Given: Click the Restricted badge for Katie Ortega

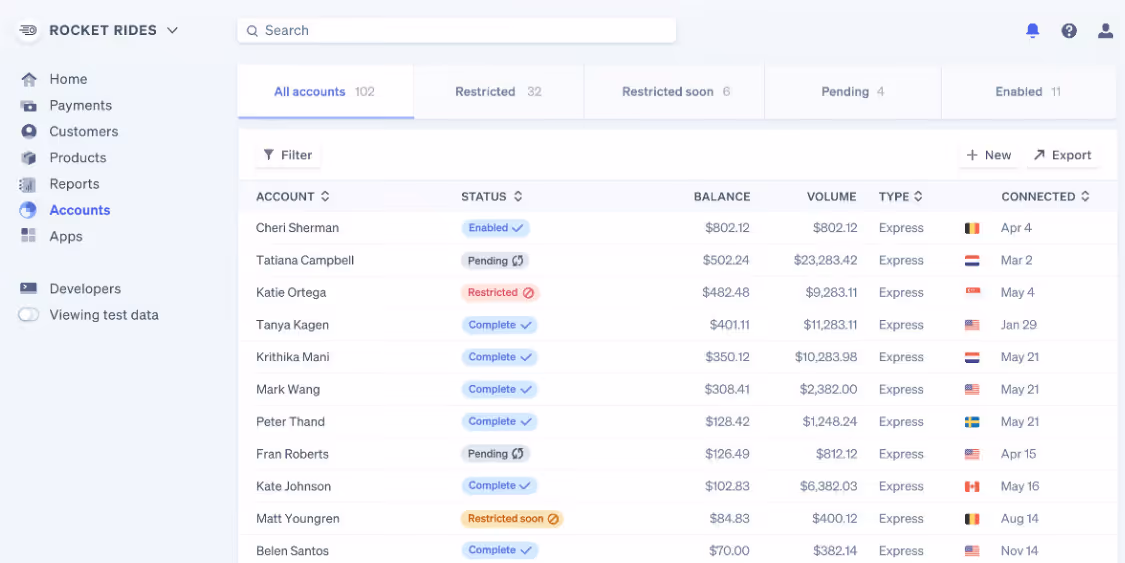Looking at the screenshot, I should pyautogui.click(x=500, y=293).
